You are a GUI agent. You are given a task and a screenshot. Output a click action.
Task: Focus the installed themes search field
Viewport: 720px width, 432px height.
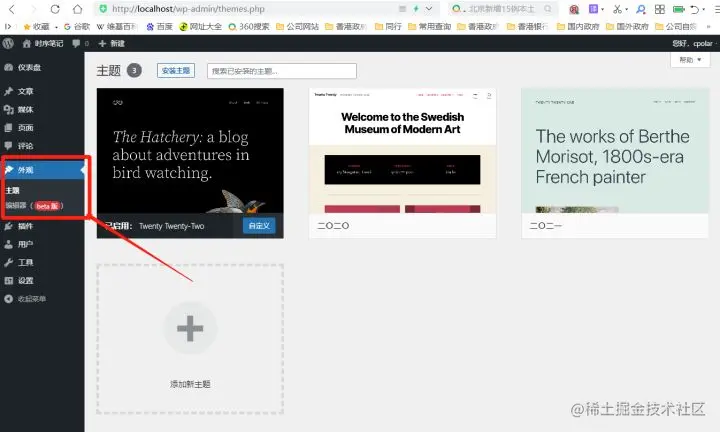coord(281,71)
